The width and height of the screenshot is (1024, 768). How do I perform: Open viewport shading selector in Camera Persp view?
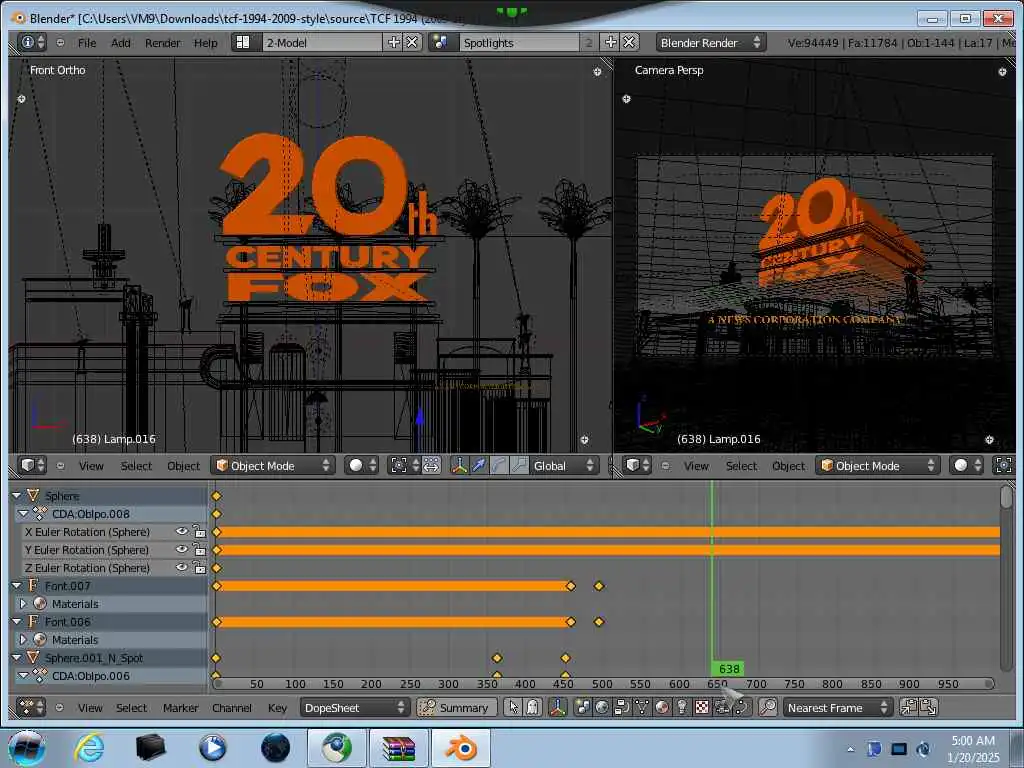(x=968, y=466)
